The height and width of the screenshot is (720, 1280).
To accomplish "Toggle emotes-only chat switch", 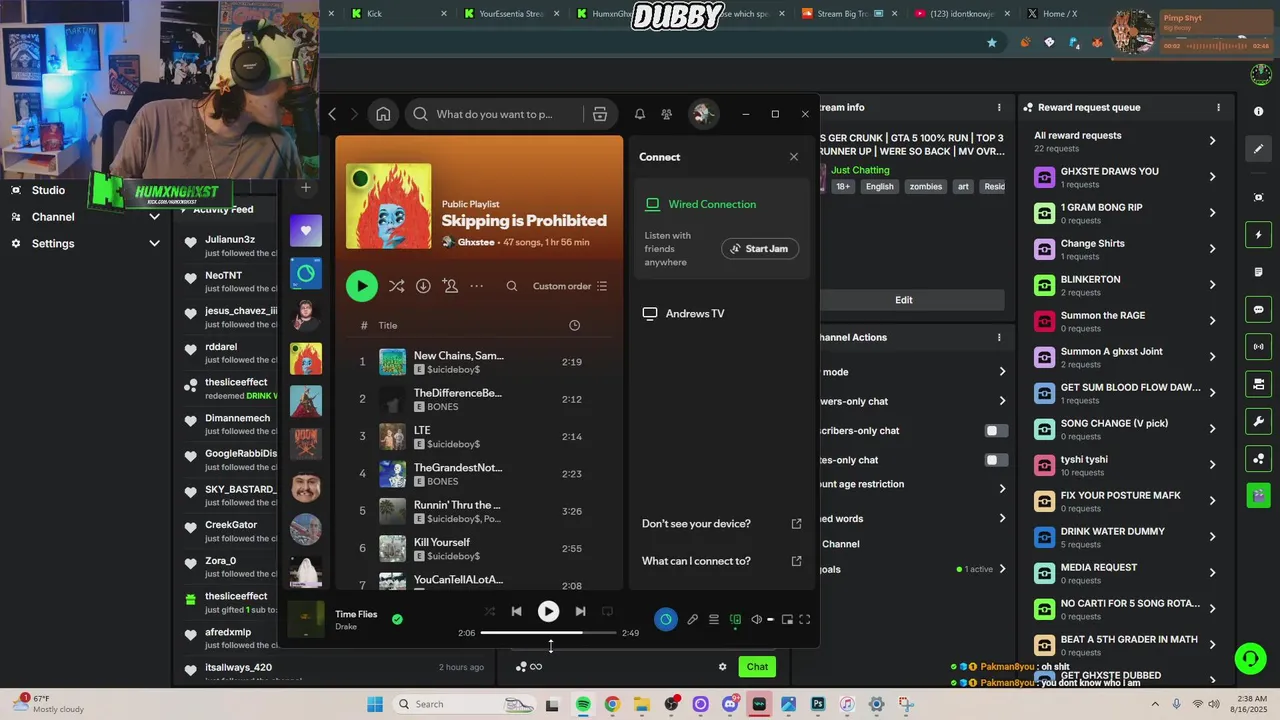I will point(996,460).
